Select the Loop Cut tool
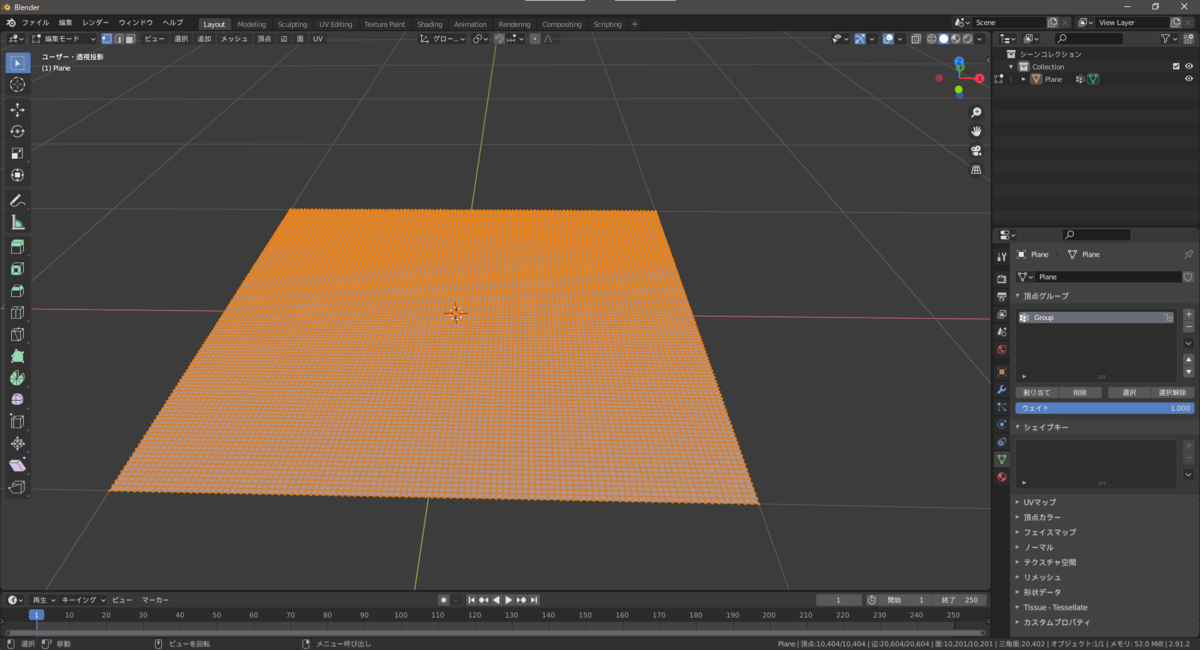The image size is (1200, 650). tap(18, 313)
